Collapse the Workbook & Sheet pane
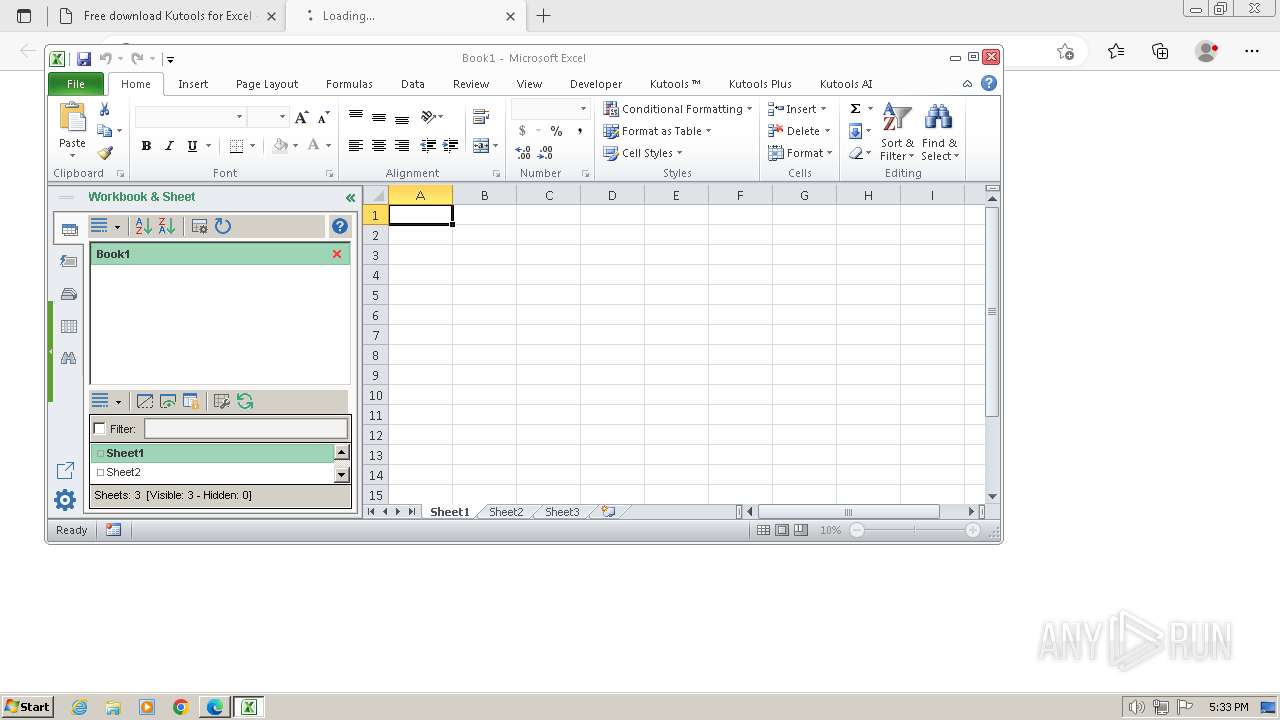This screenshot has height=720, width=1280. pyautogui.click(x=350, y=198)
